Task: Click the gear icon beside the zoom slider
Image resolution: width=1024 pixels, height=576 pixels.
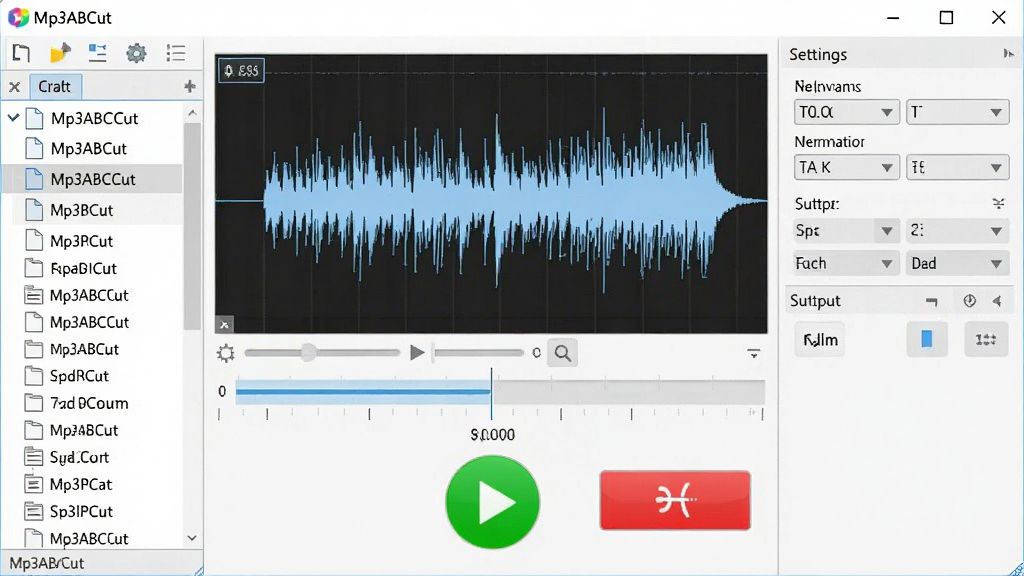Action: coord(226,353)
